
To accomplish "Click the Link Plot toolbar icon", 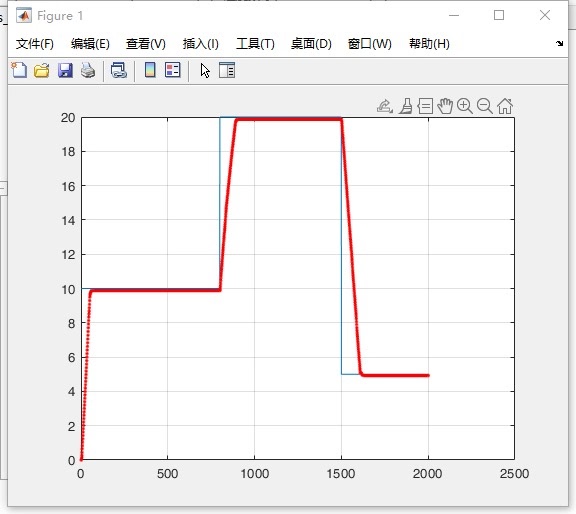I will (x=119, y=70).
